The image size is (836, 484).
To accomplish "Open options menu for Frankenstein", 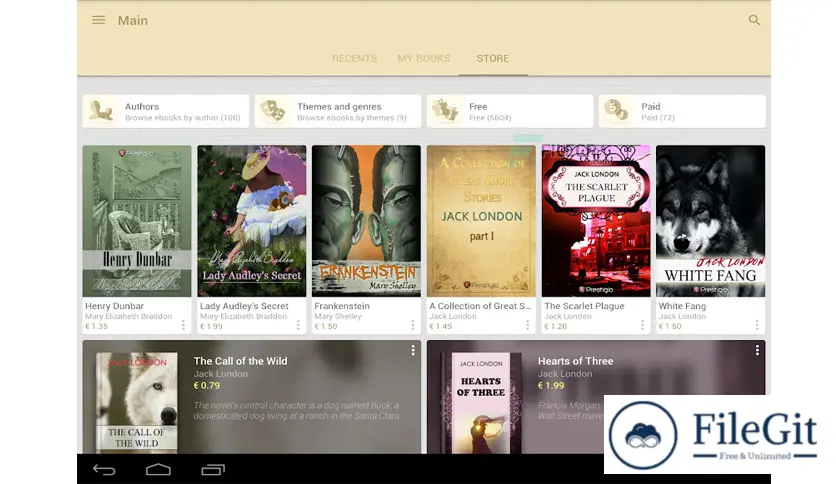I will point(413,325).
